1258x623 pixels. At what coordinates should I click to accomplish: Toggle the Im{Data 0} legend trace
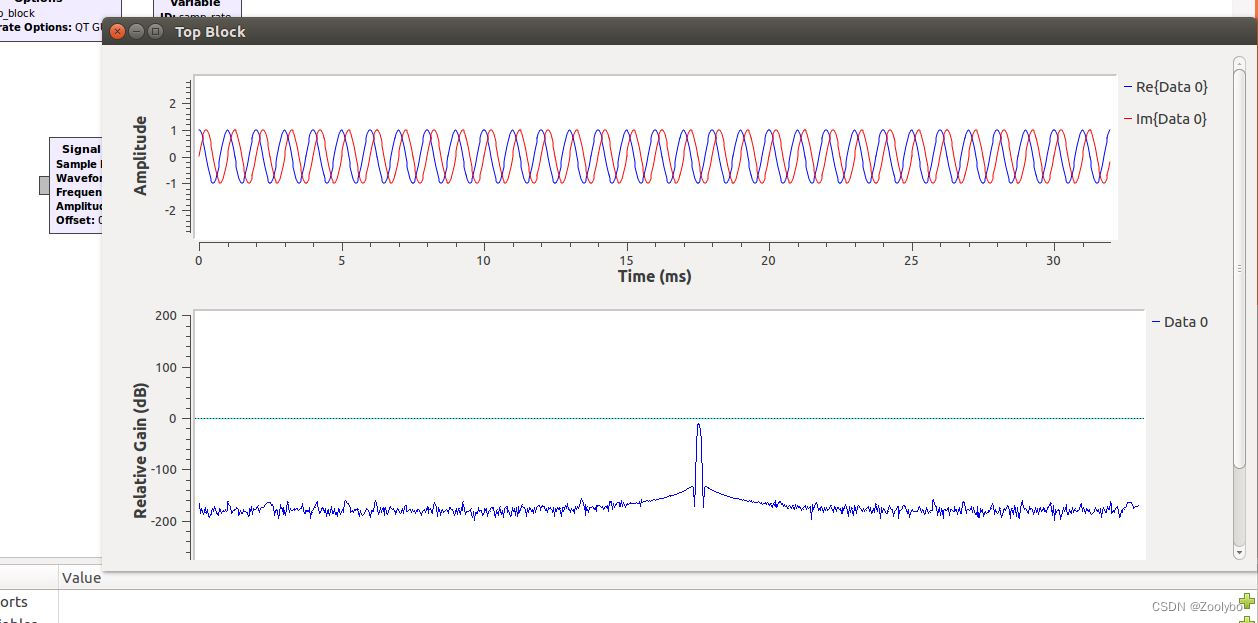tap(1166, 119)
